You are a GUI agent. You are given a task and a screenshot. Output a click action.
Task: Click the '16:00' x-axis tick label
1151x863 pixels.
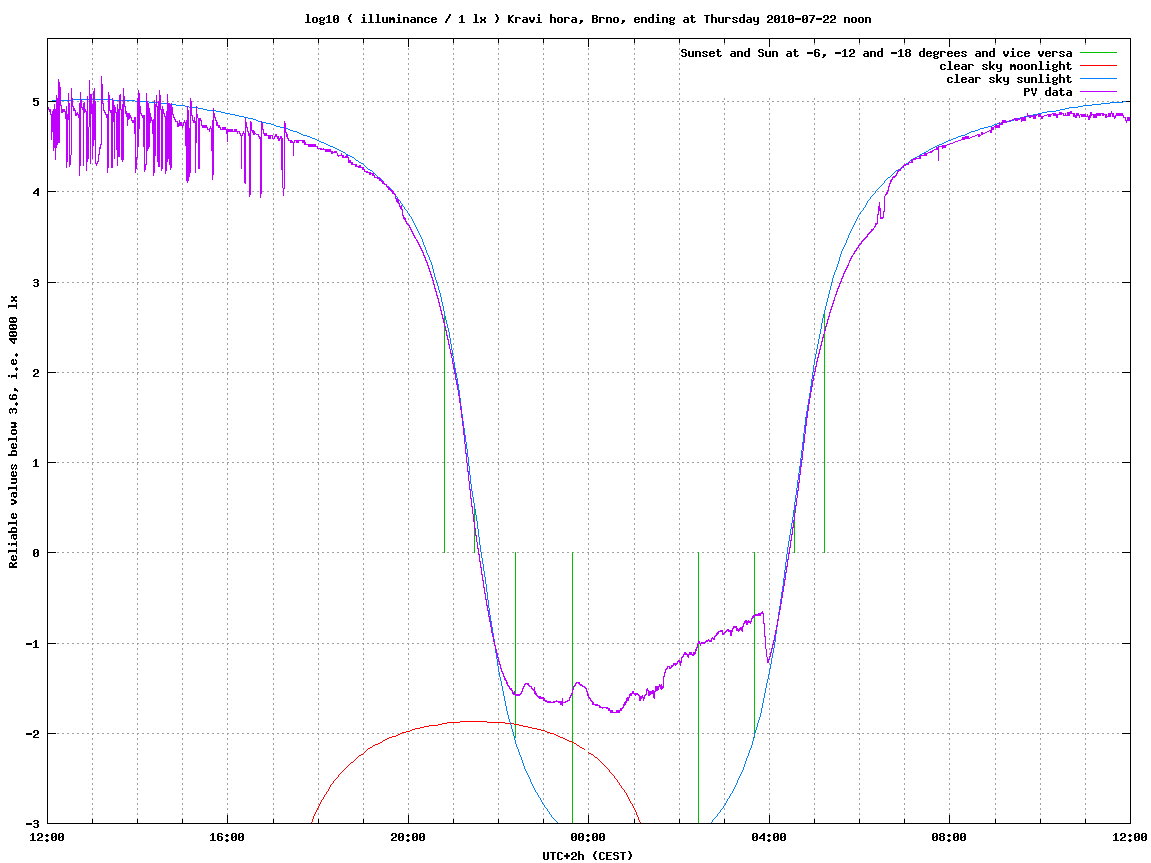(x=228, y=837)
